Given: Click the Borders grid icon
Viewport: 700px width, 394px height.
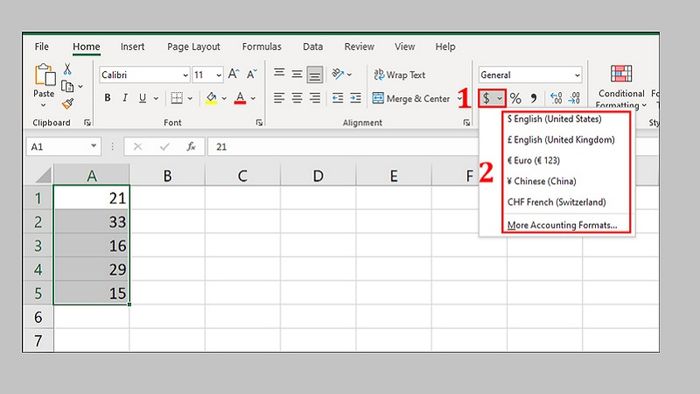Looking at the screenshot, I should click(177, 98).
